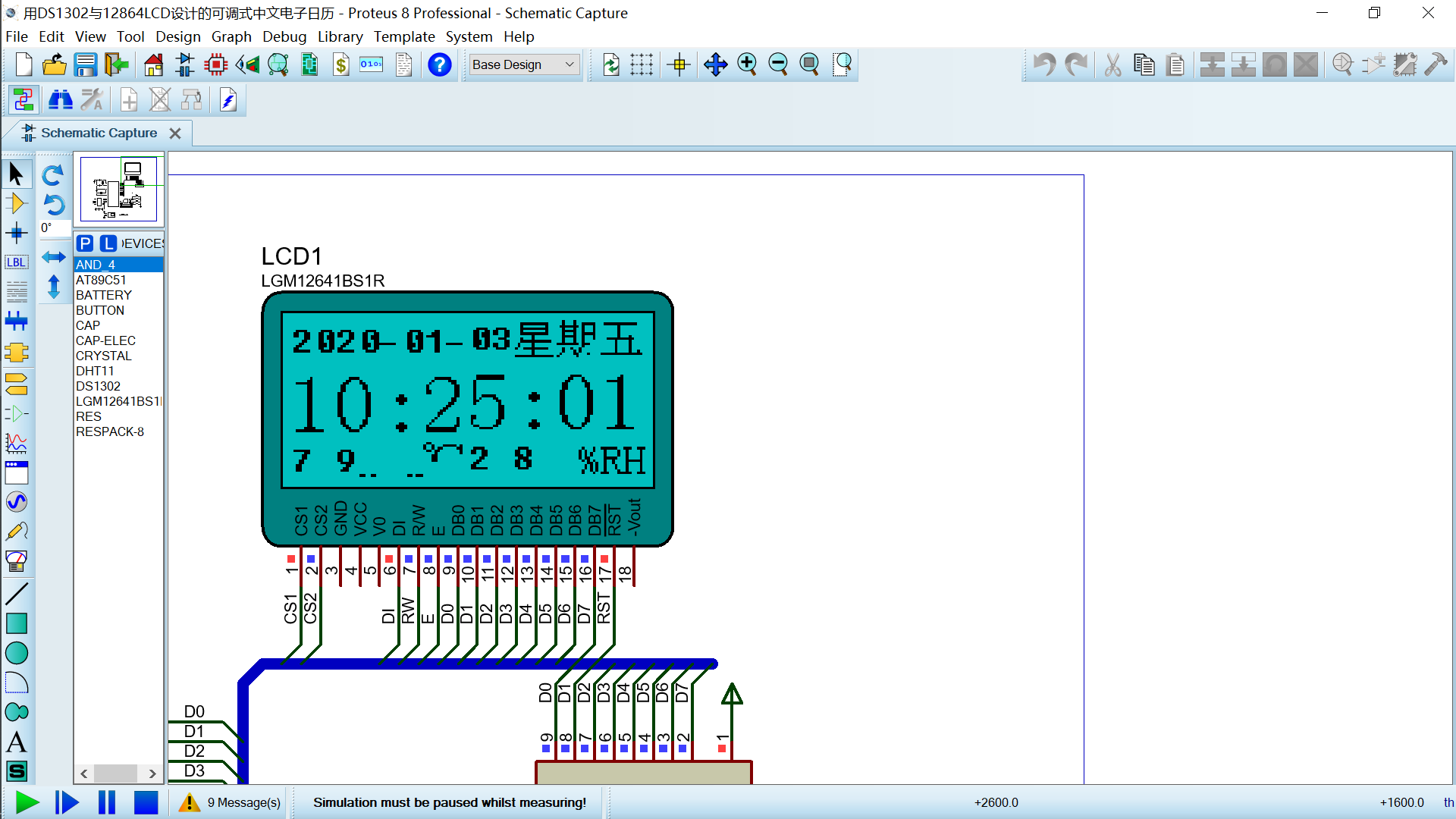
Task: Open the File menu
Action: pos(17,36)
